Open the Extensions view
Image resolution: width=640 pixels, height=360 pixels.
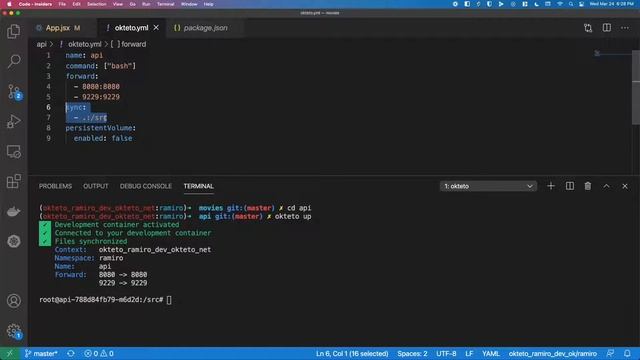[x=13, y=181]
